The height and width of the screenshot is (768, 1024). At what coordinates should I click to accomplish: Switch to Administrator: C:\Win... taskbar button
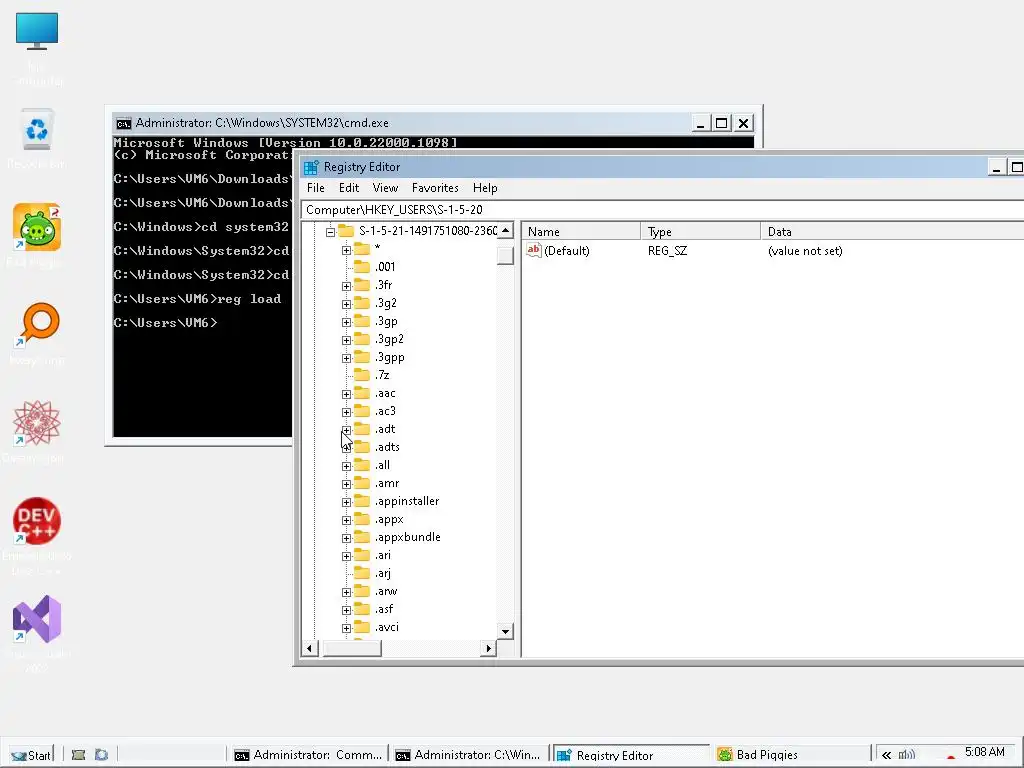point(469,754)
